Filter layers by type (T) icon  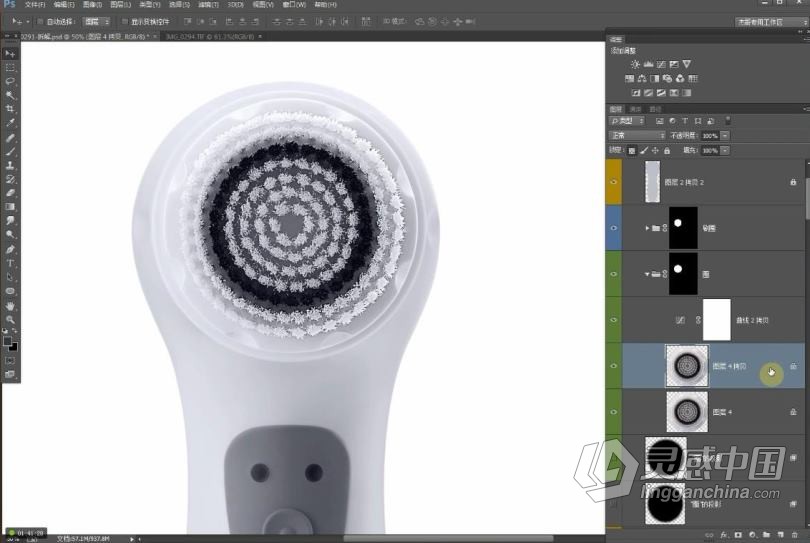tap(685, 121)
